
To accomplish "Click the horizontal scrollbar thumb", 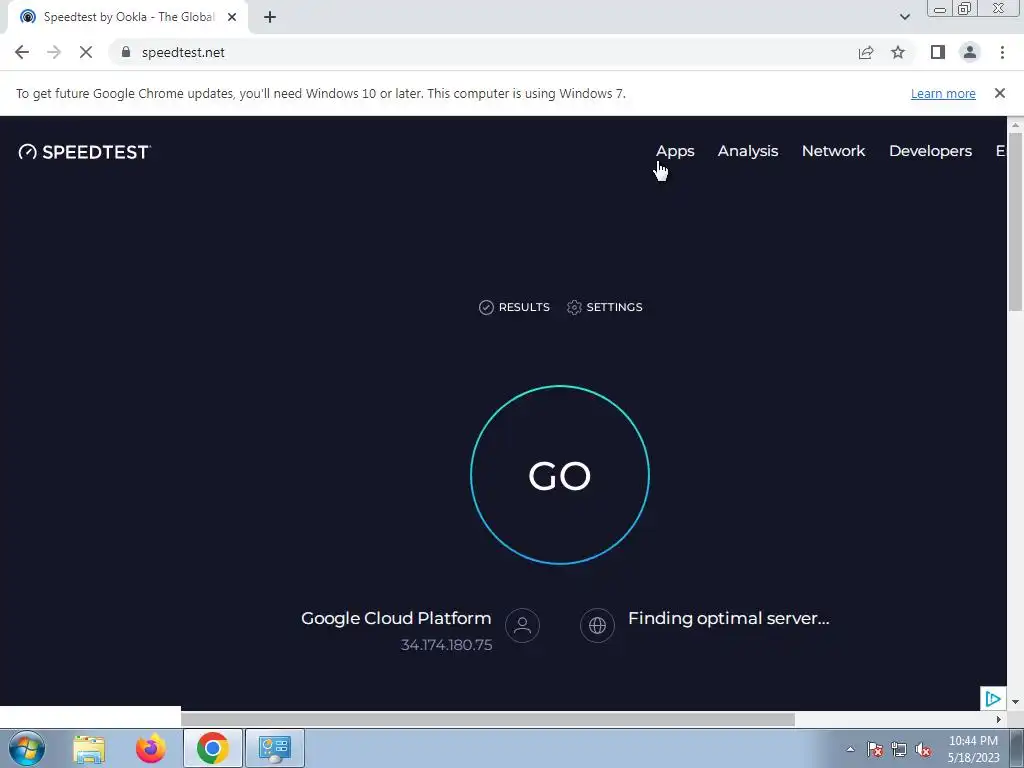I will pos(488,720).
